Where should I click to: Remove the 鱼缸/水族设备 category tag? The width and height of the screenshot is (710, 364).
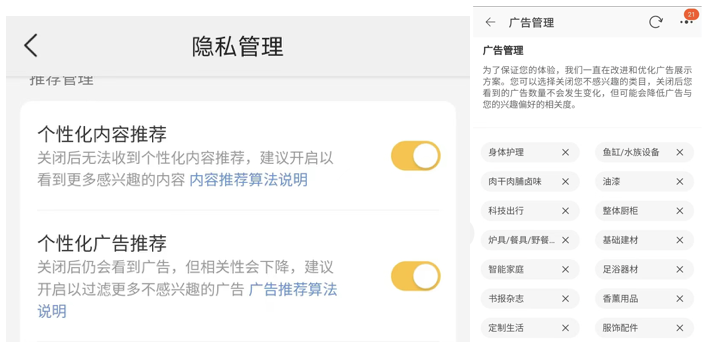(680, 153)
